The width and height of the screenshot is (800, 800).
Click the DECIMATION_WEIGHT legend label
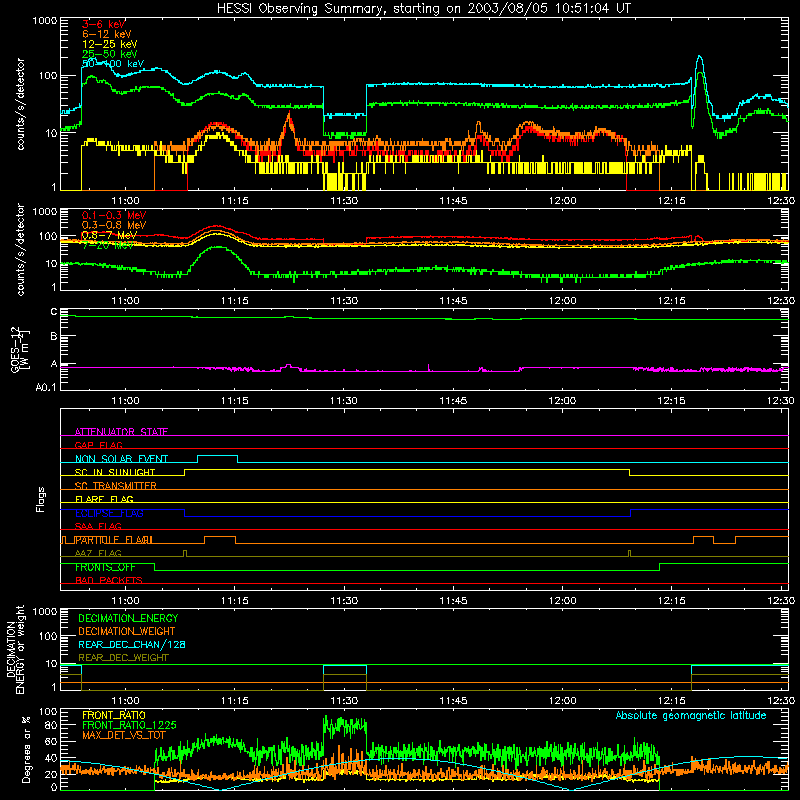click(x=127, y=631)
